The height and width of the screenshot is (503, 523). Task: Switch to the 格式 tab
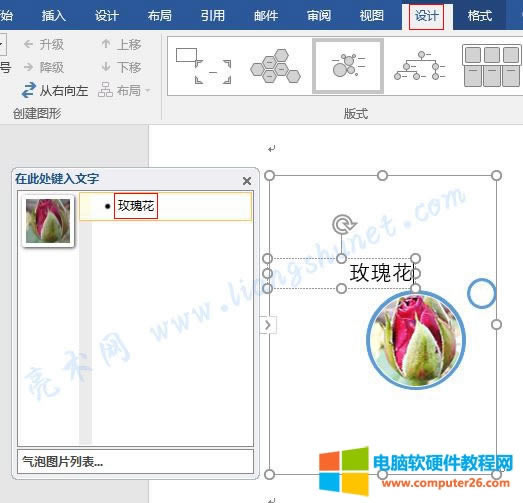(x=480, y=16)
